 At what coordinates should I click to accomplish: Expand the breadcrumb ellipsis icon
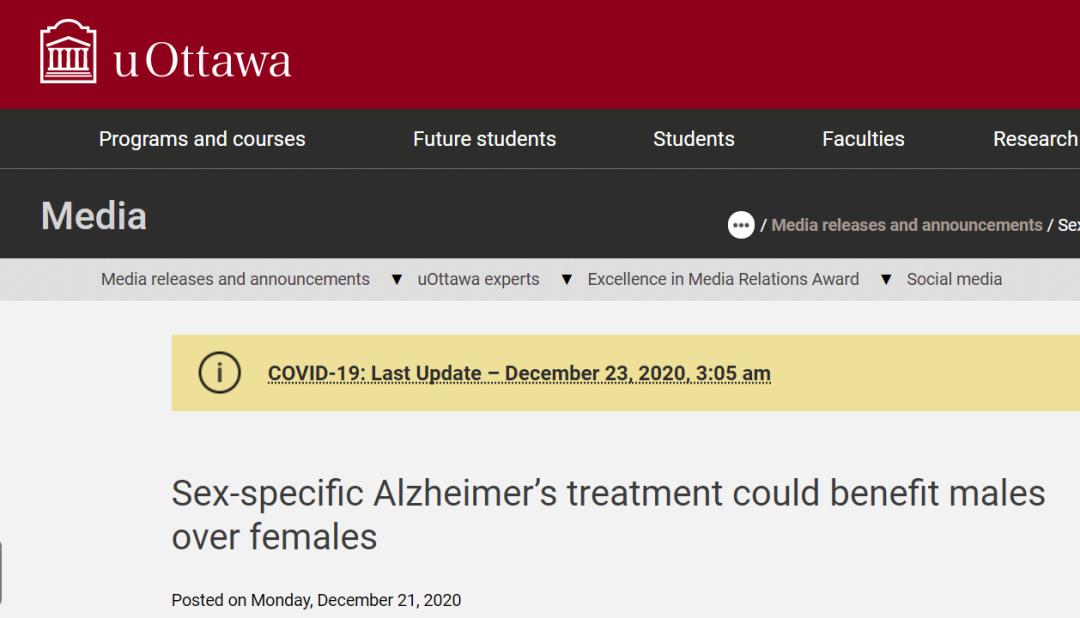click(741, 225)
